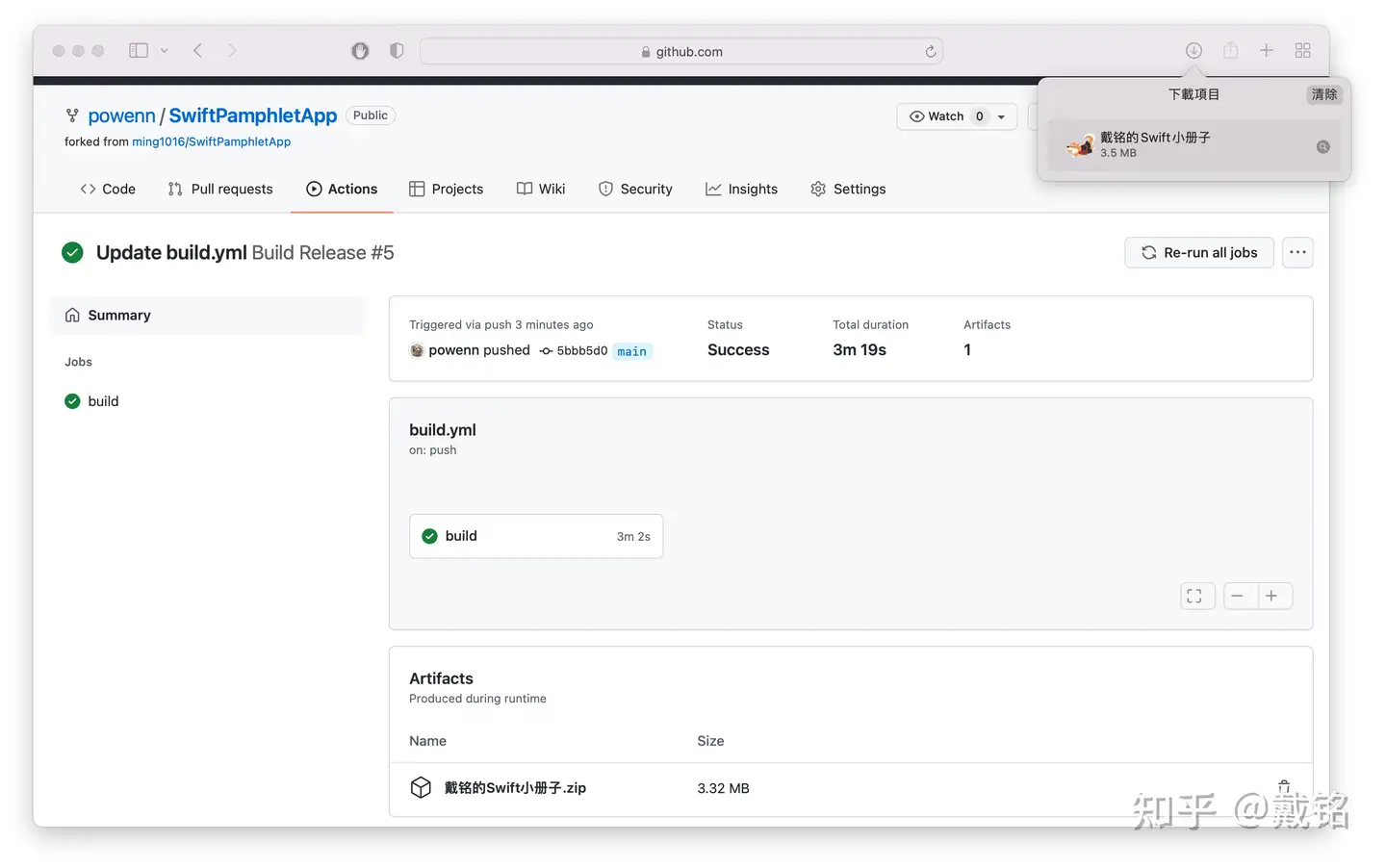Click the green success check beside title
Screen dimensions: 1386x868
click(72, 253)
